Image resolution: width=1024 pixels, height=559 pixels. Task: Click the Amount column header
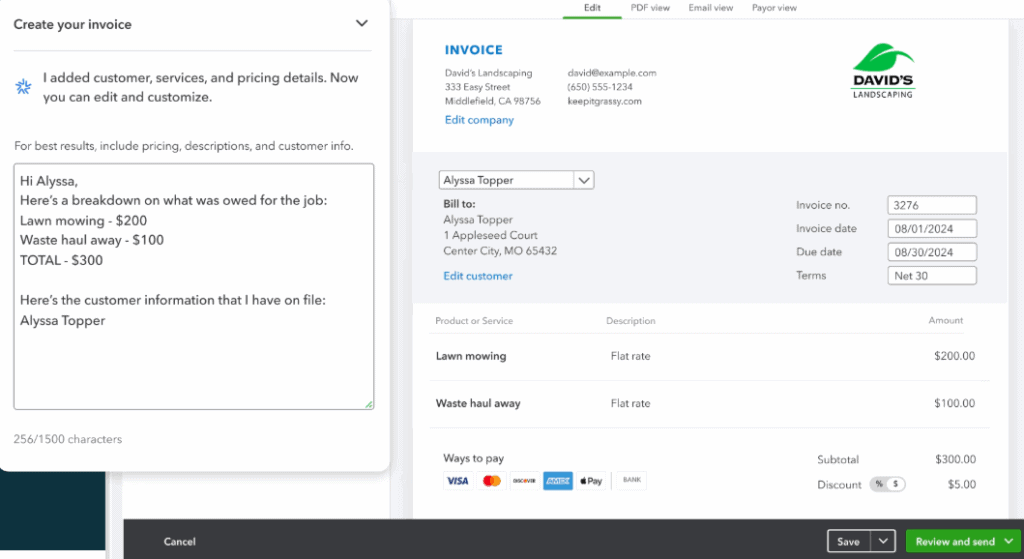pos(946,320)
